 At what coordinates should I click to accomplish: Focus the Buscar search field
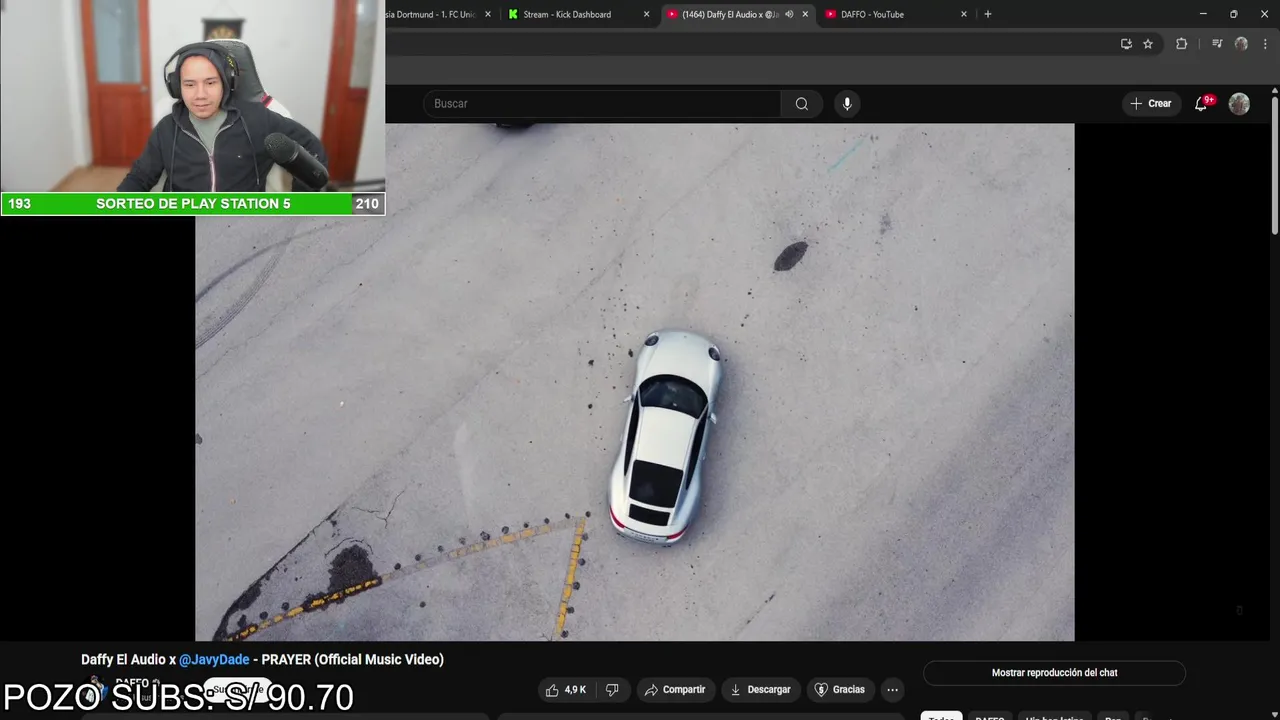point(603,104)
